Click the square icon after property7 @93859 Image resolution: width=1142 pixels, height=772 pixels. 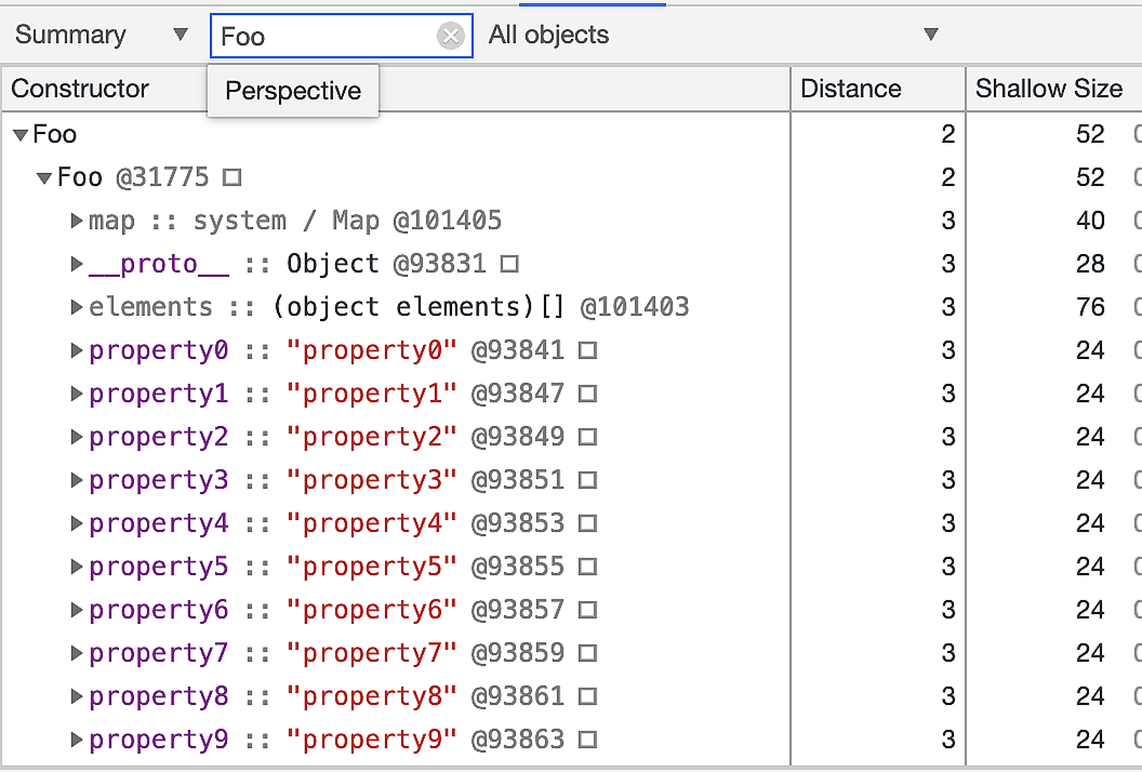588,654
